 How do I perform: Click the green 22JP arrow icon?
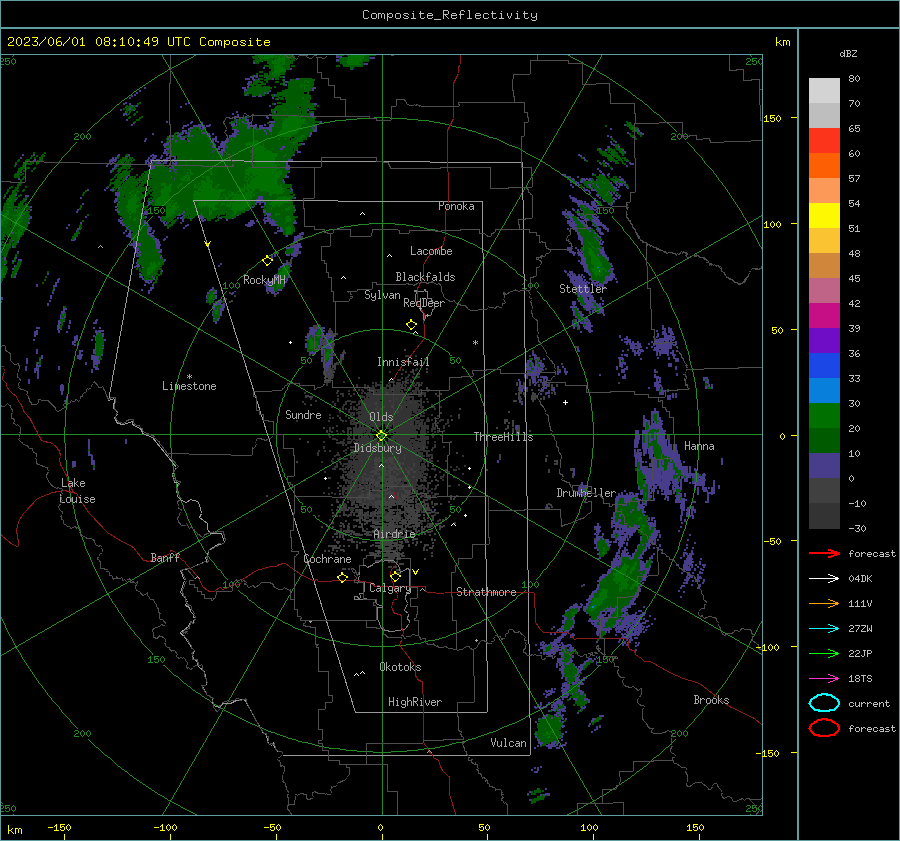pyautogui.click(x=824, y=653)
